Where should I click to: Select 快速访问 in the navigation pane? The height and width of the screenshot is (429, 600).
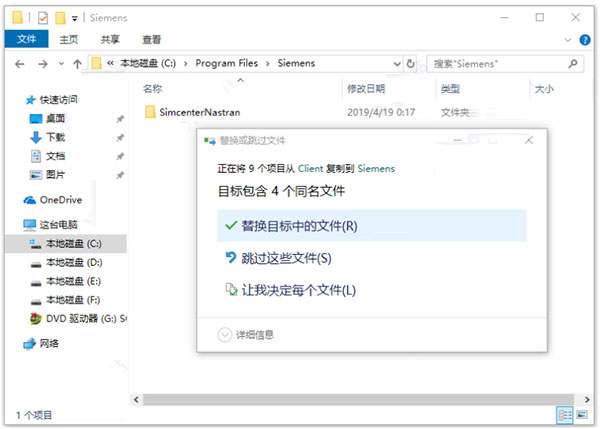pos(58,100)
